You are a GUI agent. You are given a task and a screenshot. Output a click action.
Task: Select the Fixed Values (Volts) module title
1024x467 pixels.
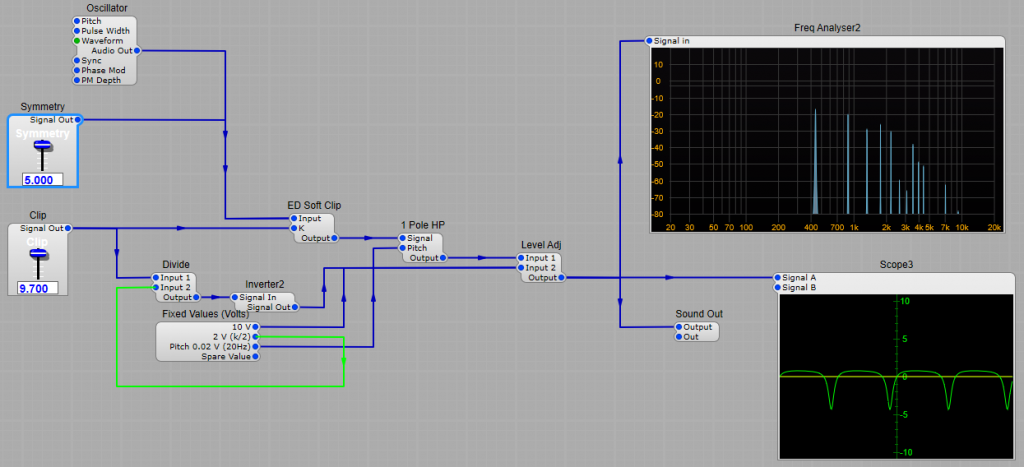(x=206, y=314)
